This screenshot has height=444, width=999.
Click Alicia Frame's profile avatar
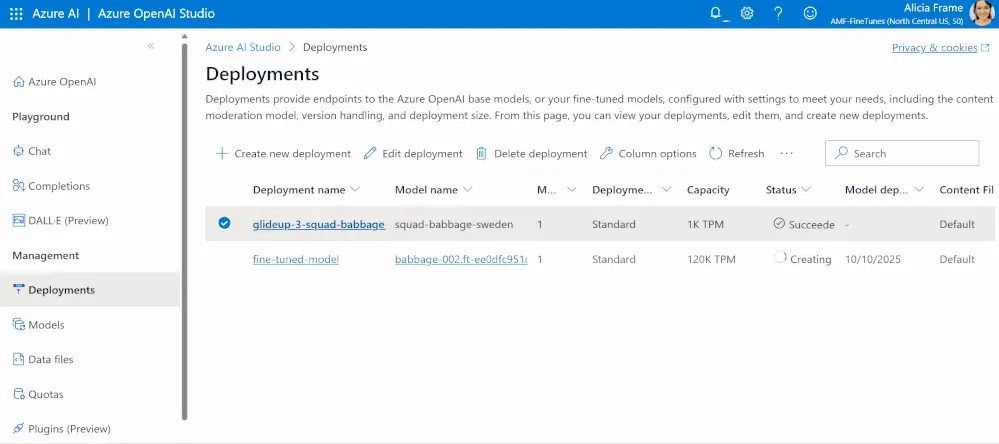pyautogui.click(x=981, y=14)
